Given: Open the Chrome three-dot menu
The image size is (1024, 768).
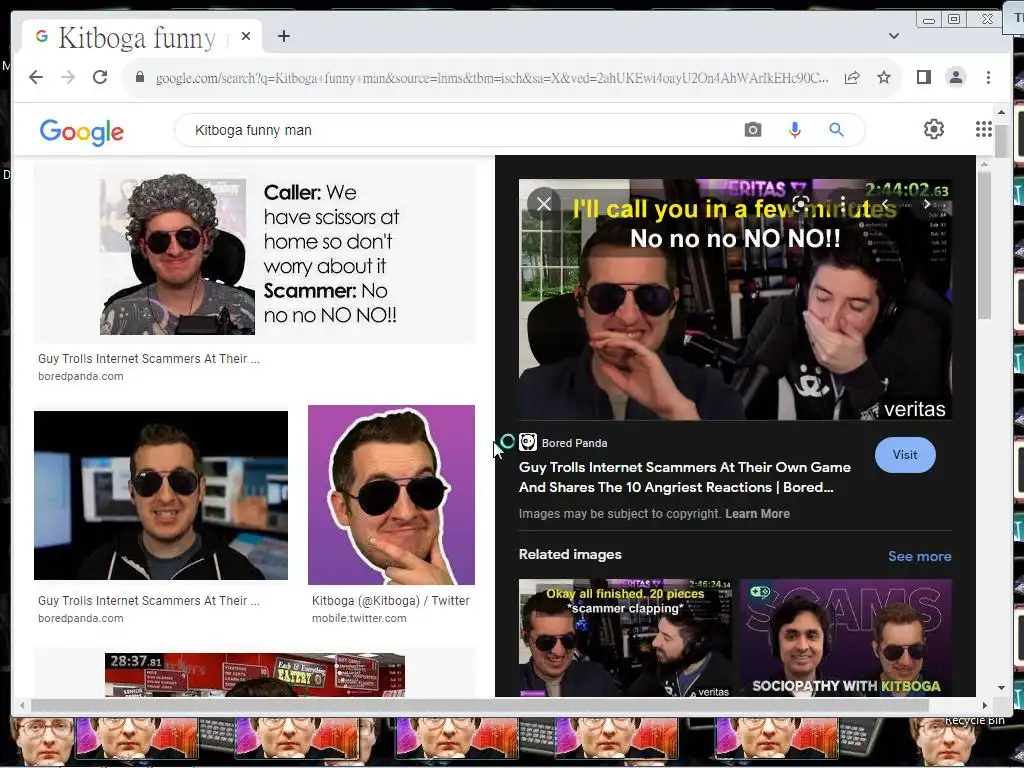Looking at the screenshot, I should pyautogui.click(x=988, y=78).
